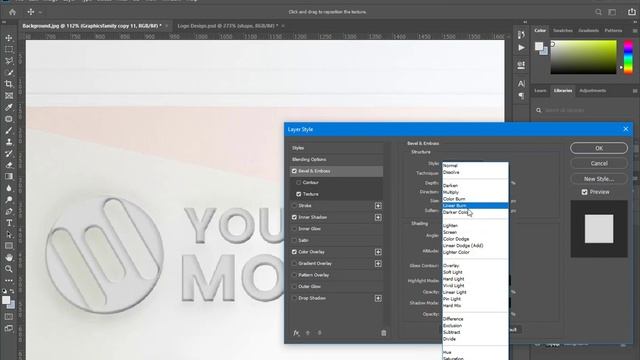Click the fx icon in Layer Style dialog

click(296, 333)
